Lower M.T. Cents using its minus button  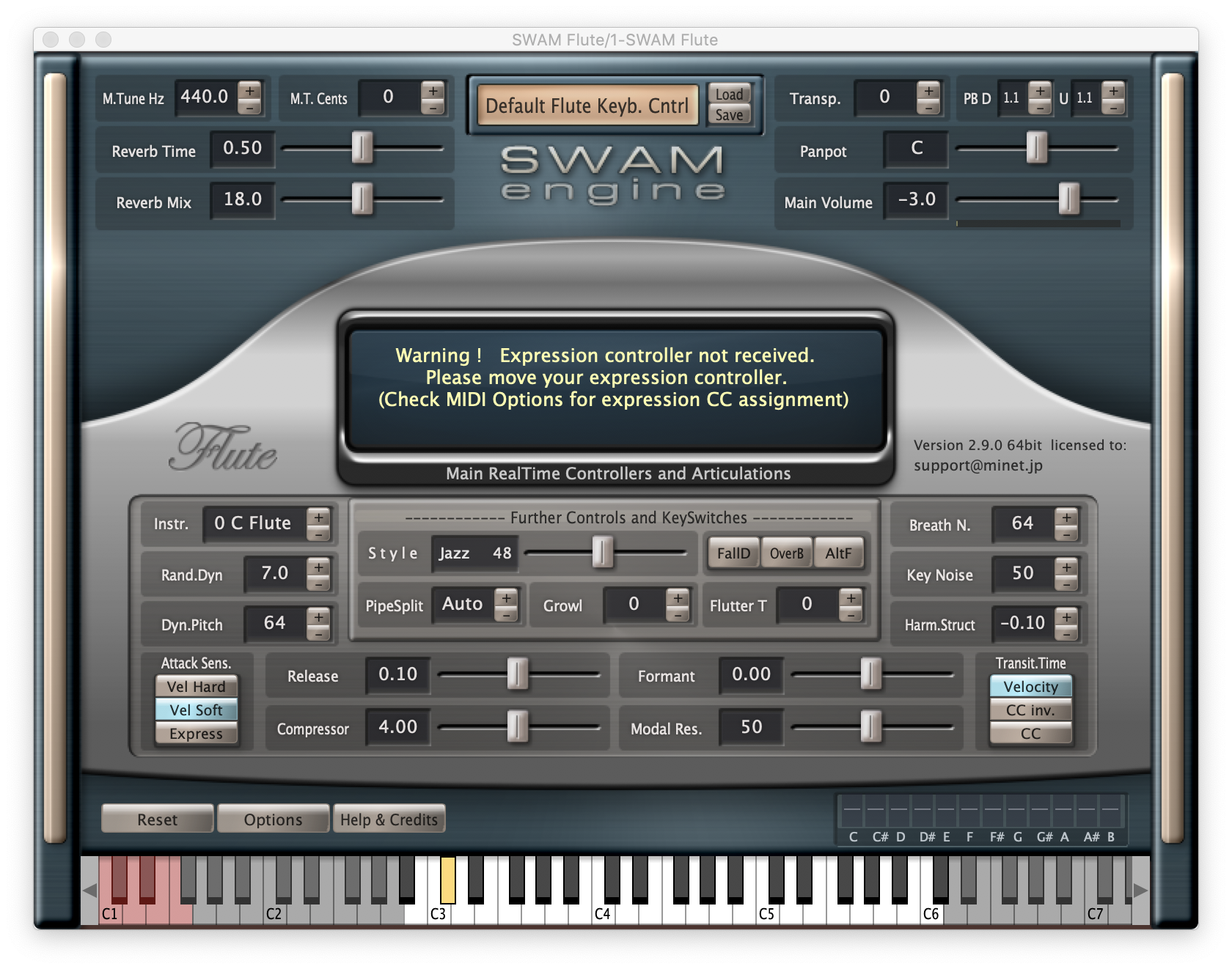[x=433, y=107]
